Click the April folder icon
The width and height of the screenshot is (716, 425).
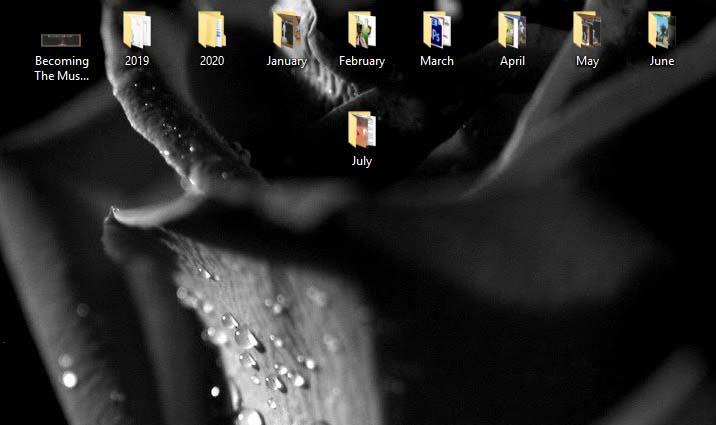512,30
